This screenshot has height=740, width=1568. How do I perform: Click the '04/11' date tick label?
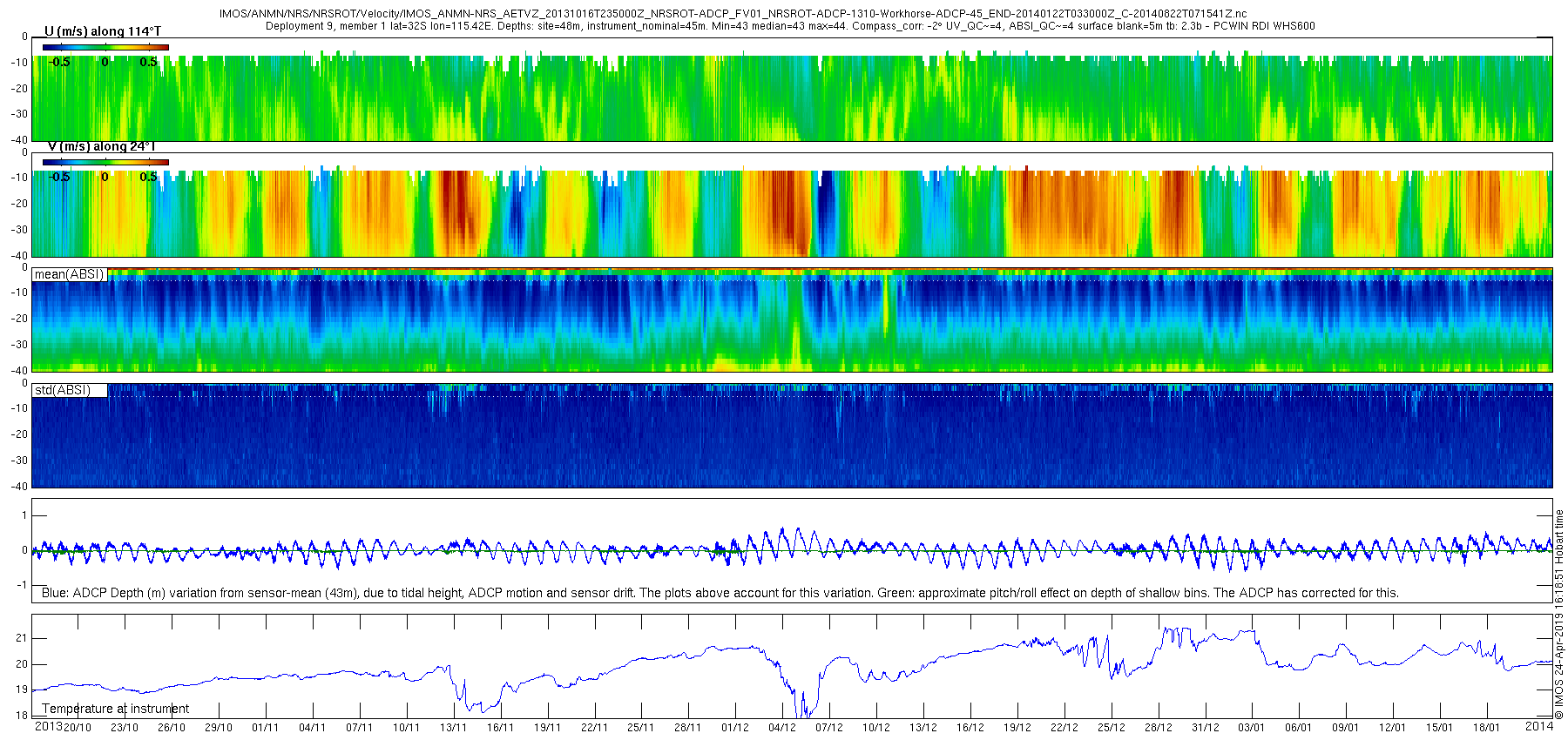coord(313,728)
